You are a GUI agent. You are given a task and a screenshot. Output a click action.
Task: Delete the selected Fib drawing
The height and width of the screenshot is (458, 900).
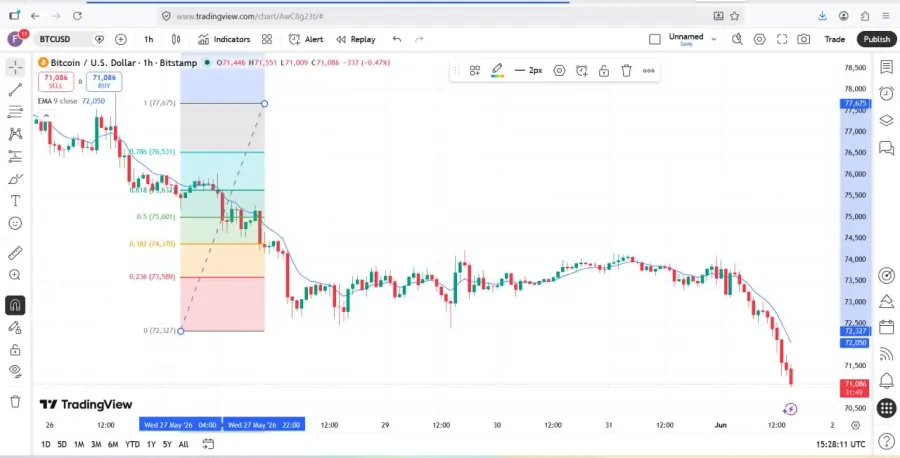tap(627, 71)
